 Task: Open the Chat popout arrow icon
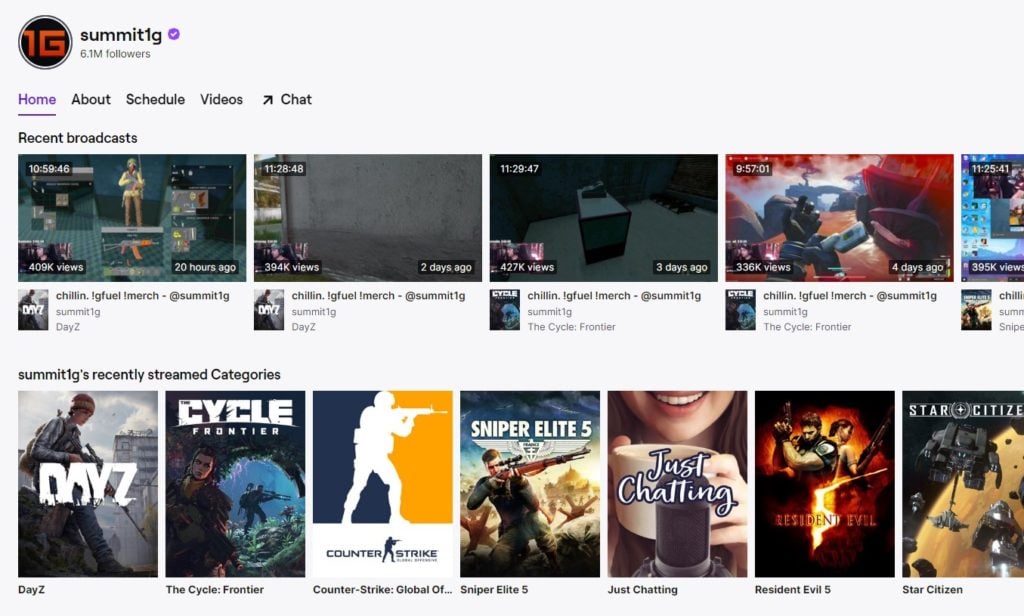(268, 100)
